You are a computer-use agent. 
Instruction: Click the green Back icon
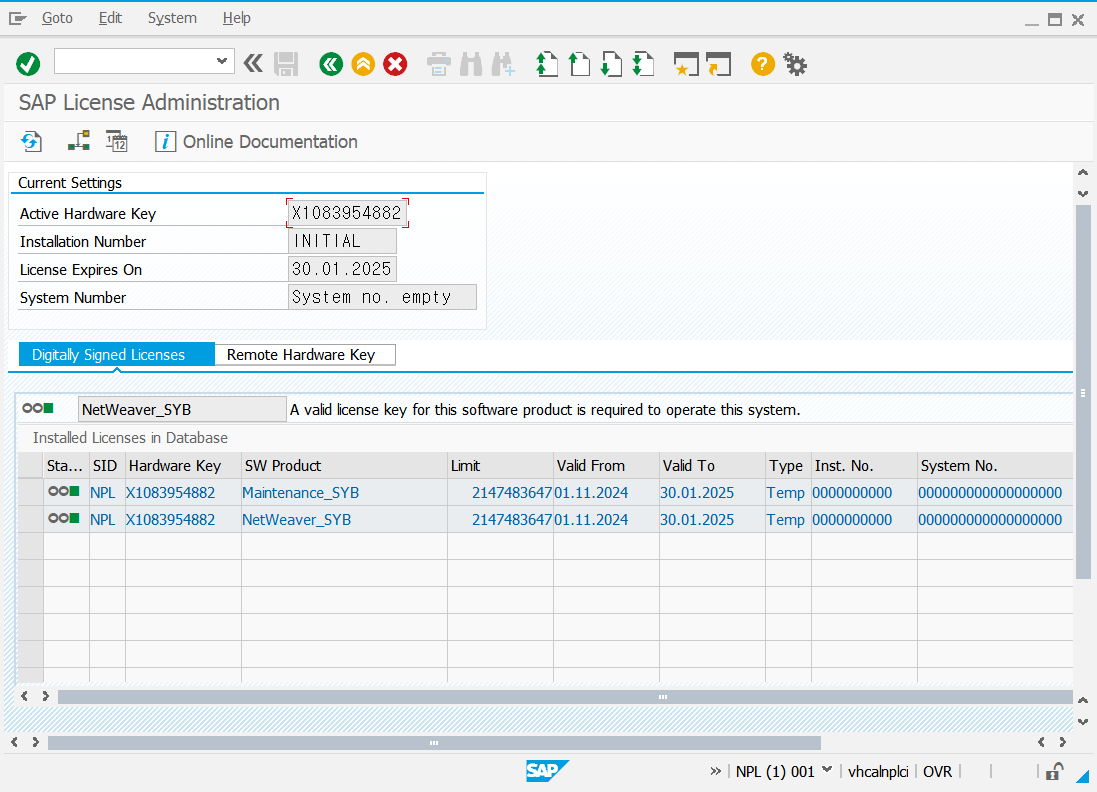[331, 64]
